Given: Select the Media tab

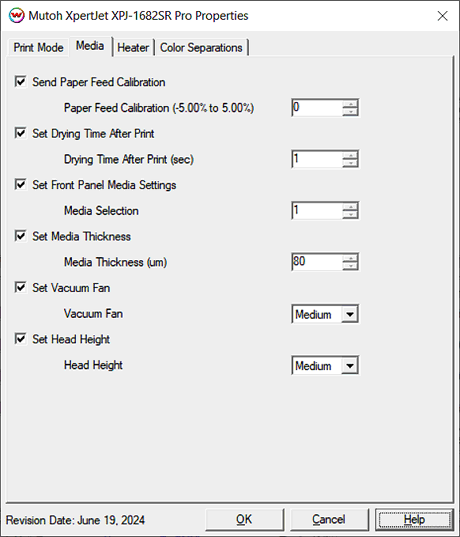Looking at the screenshot, I should (x=90, y=46).
